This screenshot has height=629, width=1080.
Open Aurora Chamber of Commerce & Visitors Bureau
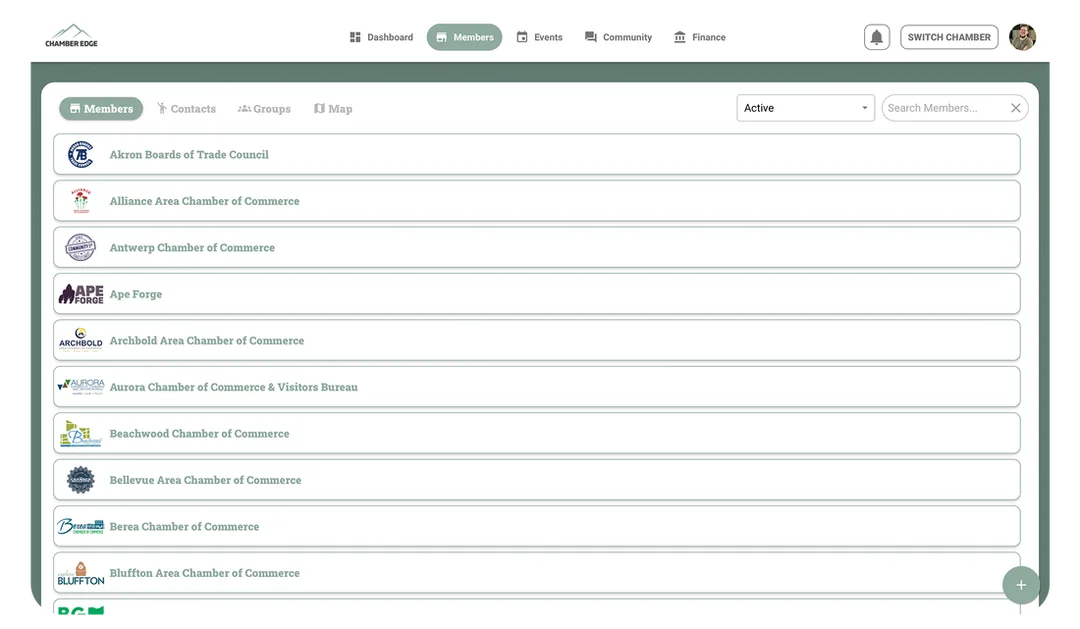click(537, 386)
